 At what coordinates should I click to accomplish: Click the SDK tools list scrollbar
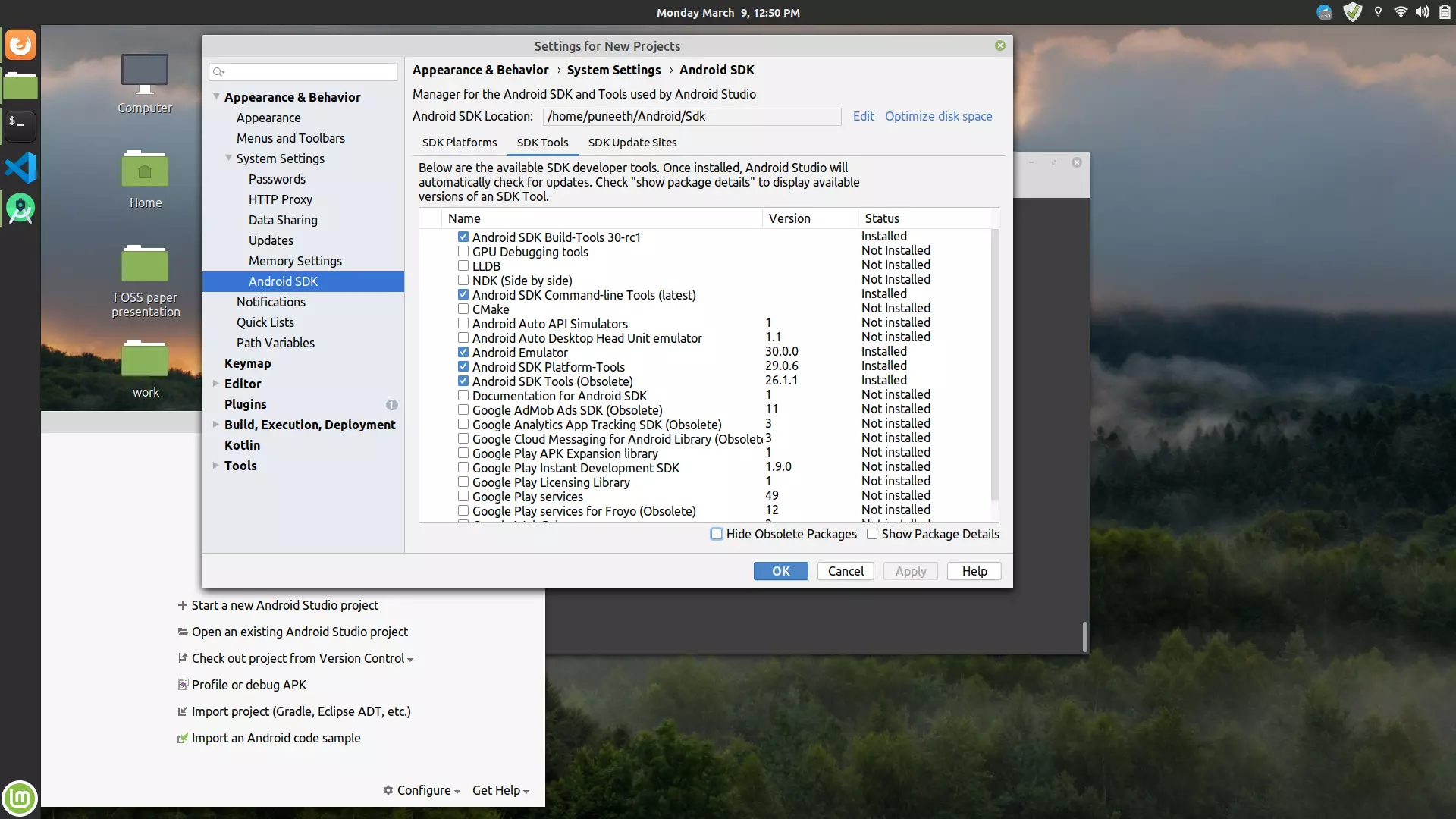click(995, 366)
